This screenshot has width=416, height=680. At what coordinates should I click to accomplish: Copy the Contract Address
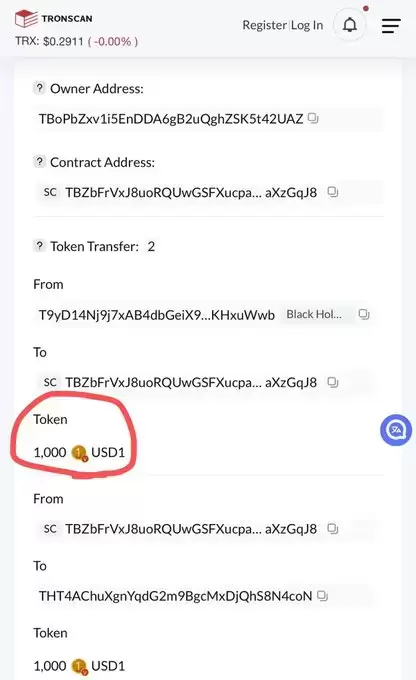tap(333, 192)
